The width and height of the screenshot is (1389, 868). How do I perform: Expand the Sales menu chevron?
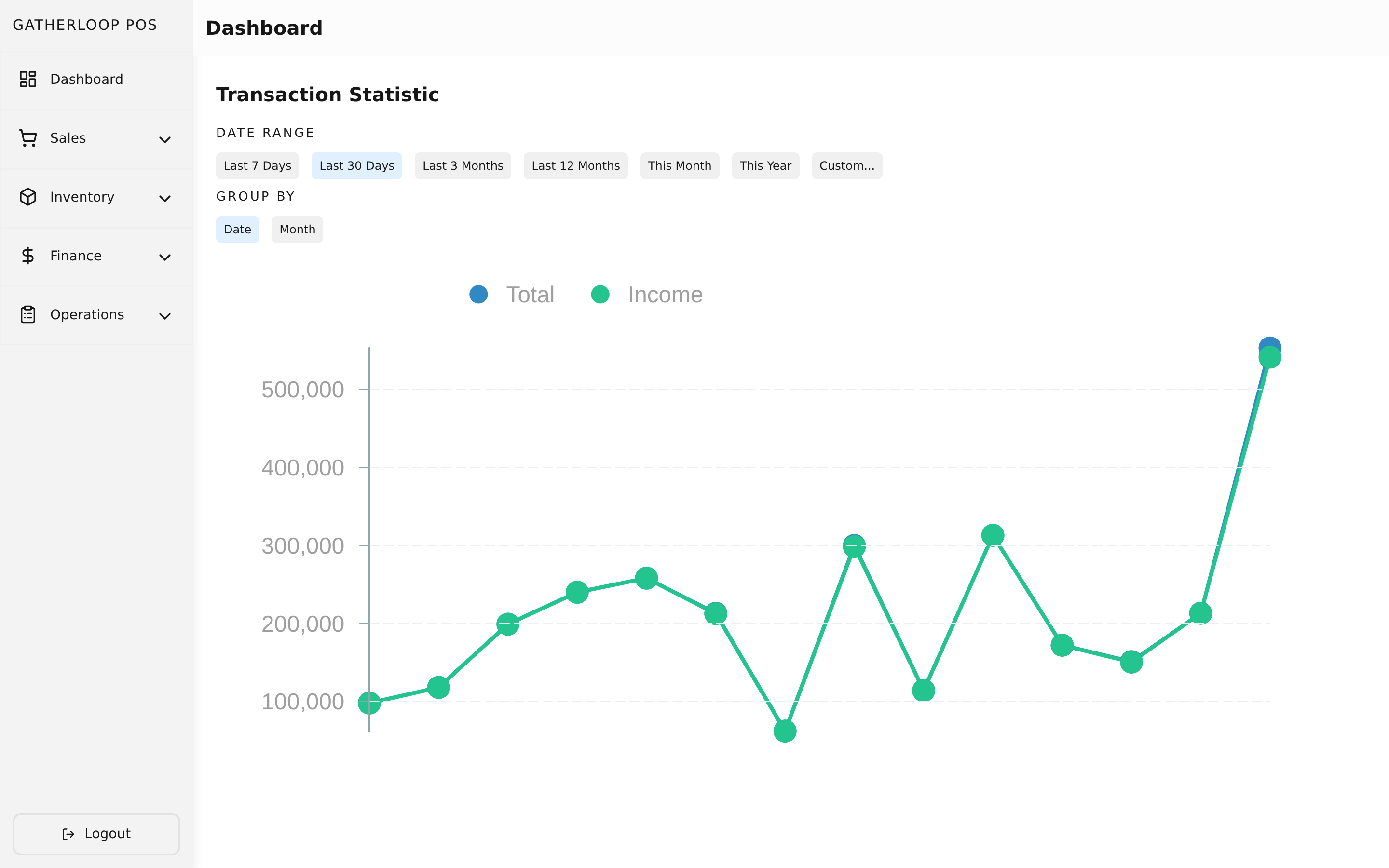pos(165,139)
